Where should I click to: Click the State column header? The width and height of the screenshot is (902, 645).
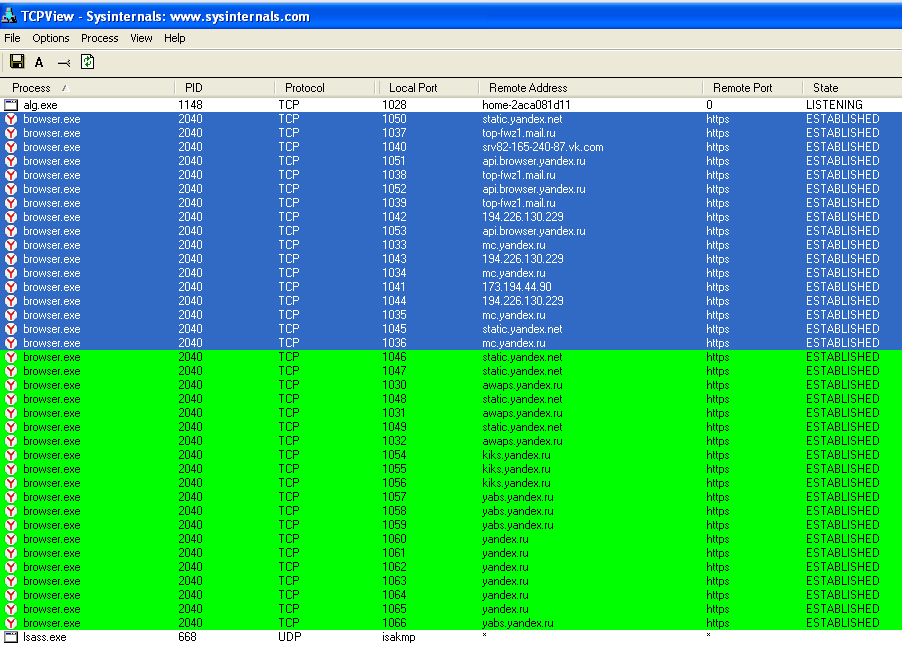click(826, 88)
